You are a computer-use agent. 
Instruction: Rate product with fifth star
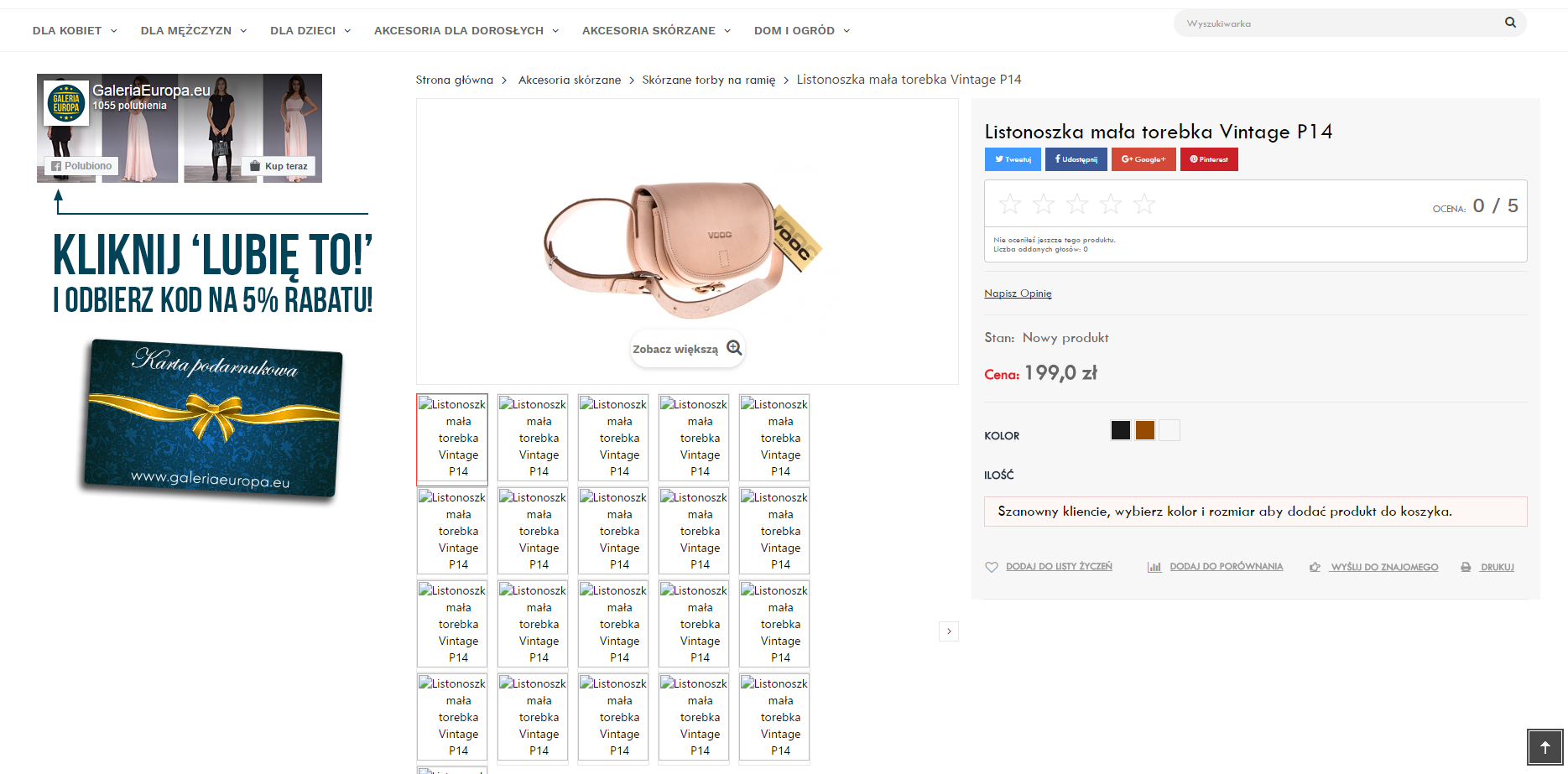click(x=1144, y=204)
